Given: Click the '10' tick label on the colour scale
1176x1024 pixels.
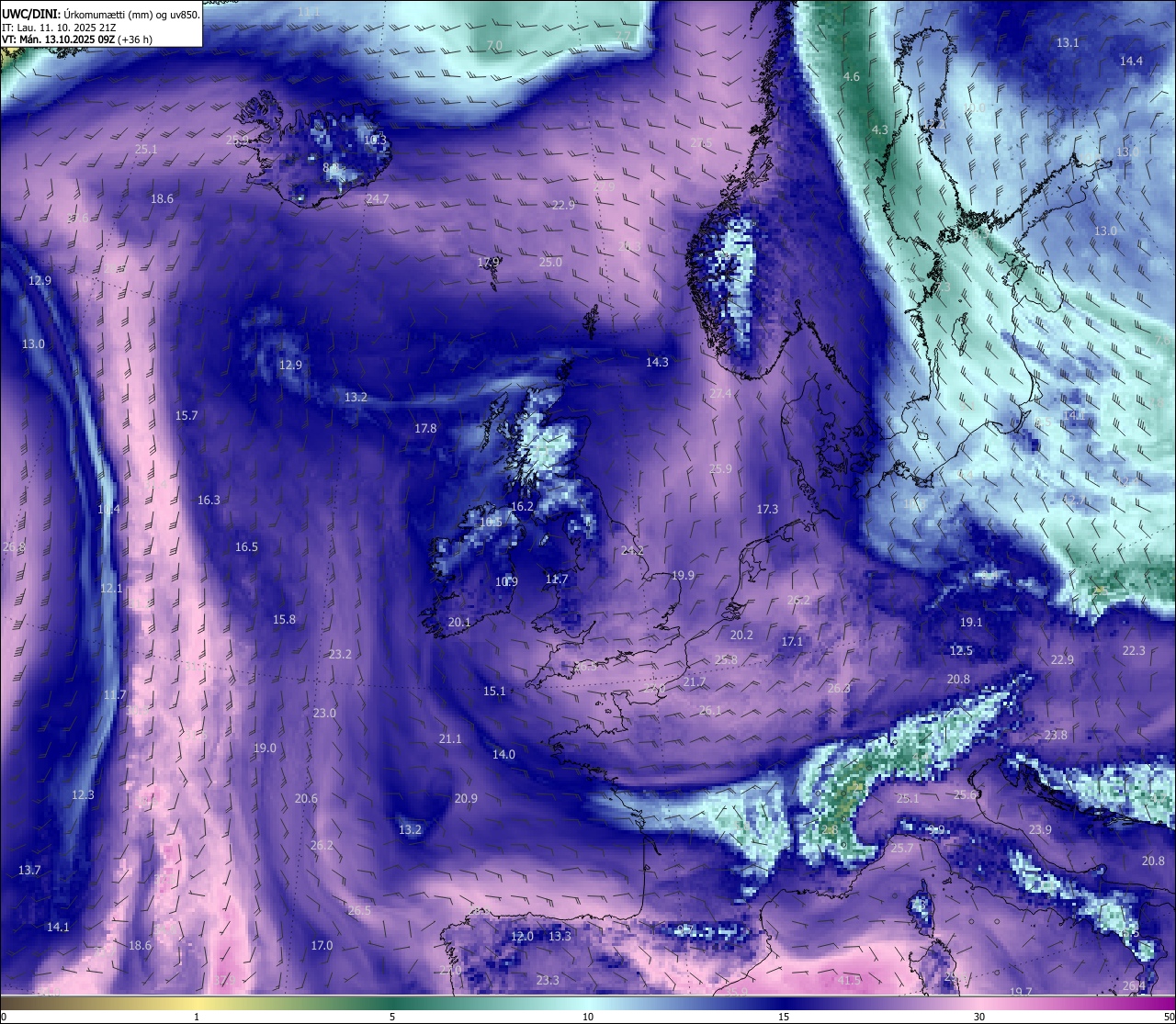Looking at the screenshot, I should 588,1017.
